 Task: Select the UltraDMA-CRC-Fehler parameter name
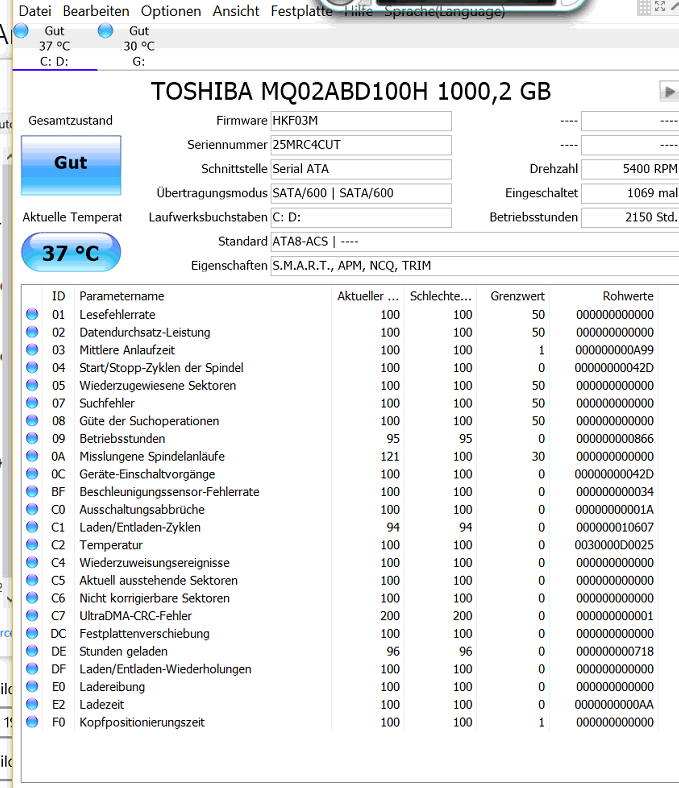[136, 616]
